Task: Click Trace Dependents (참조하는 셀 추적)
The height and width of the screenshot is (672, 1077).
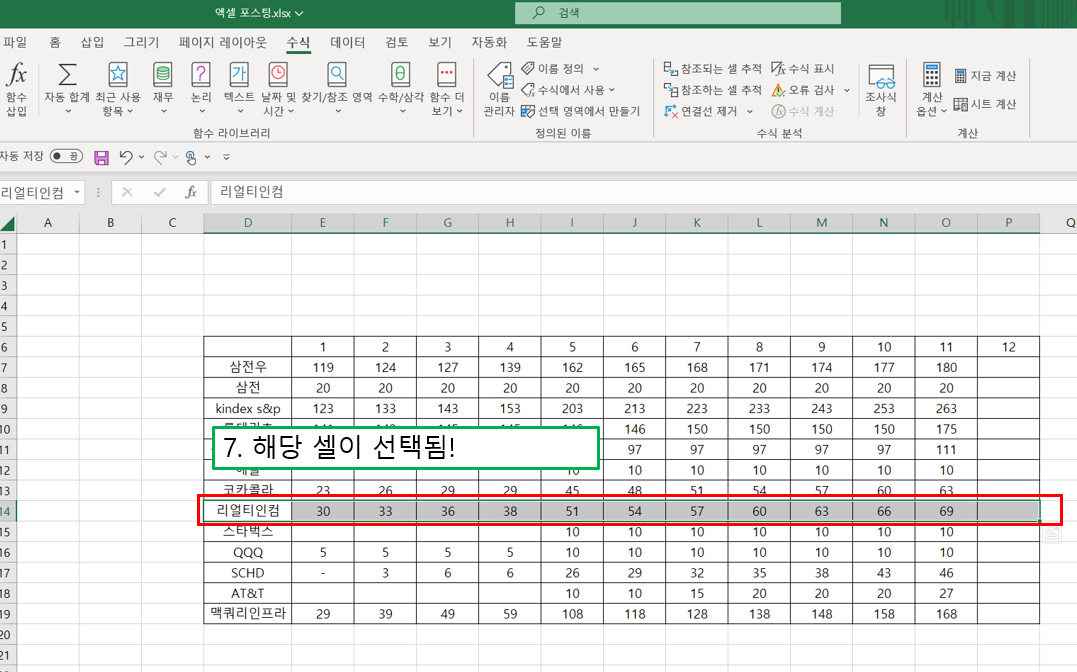Action: (x=712, y=89)
